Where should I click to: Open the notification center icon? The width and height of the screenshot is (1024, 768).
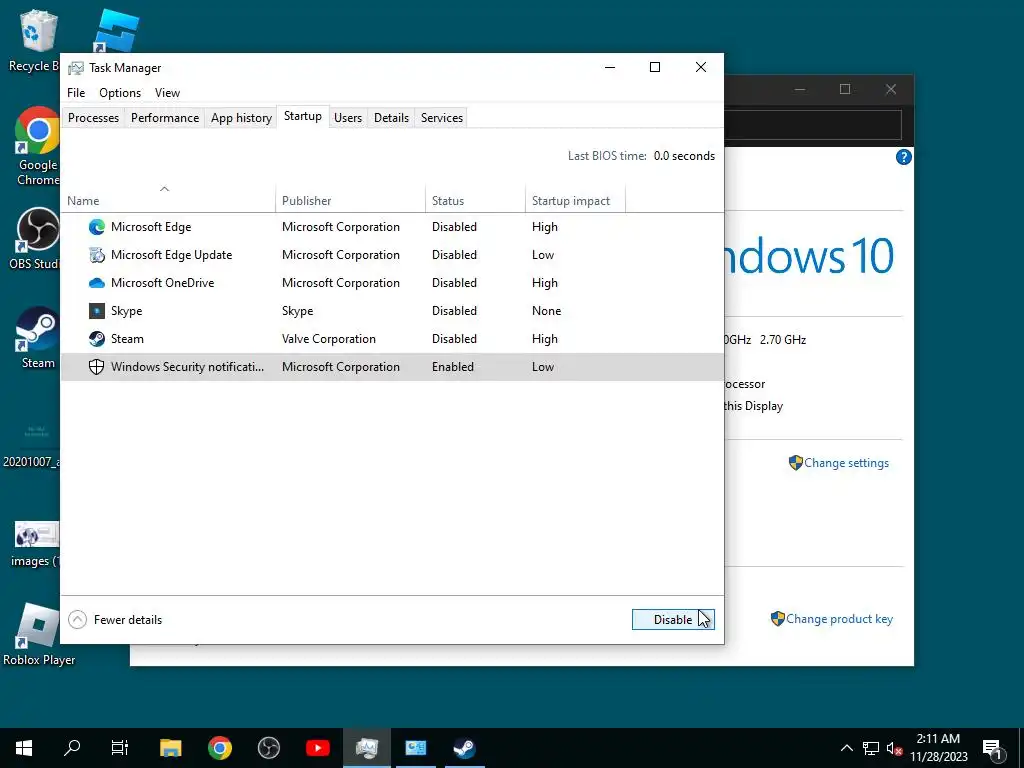point(992,748)
